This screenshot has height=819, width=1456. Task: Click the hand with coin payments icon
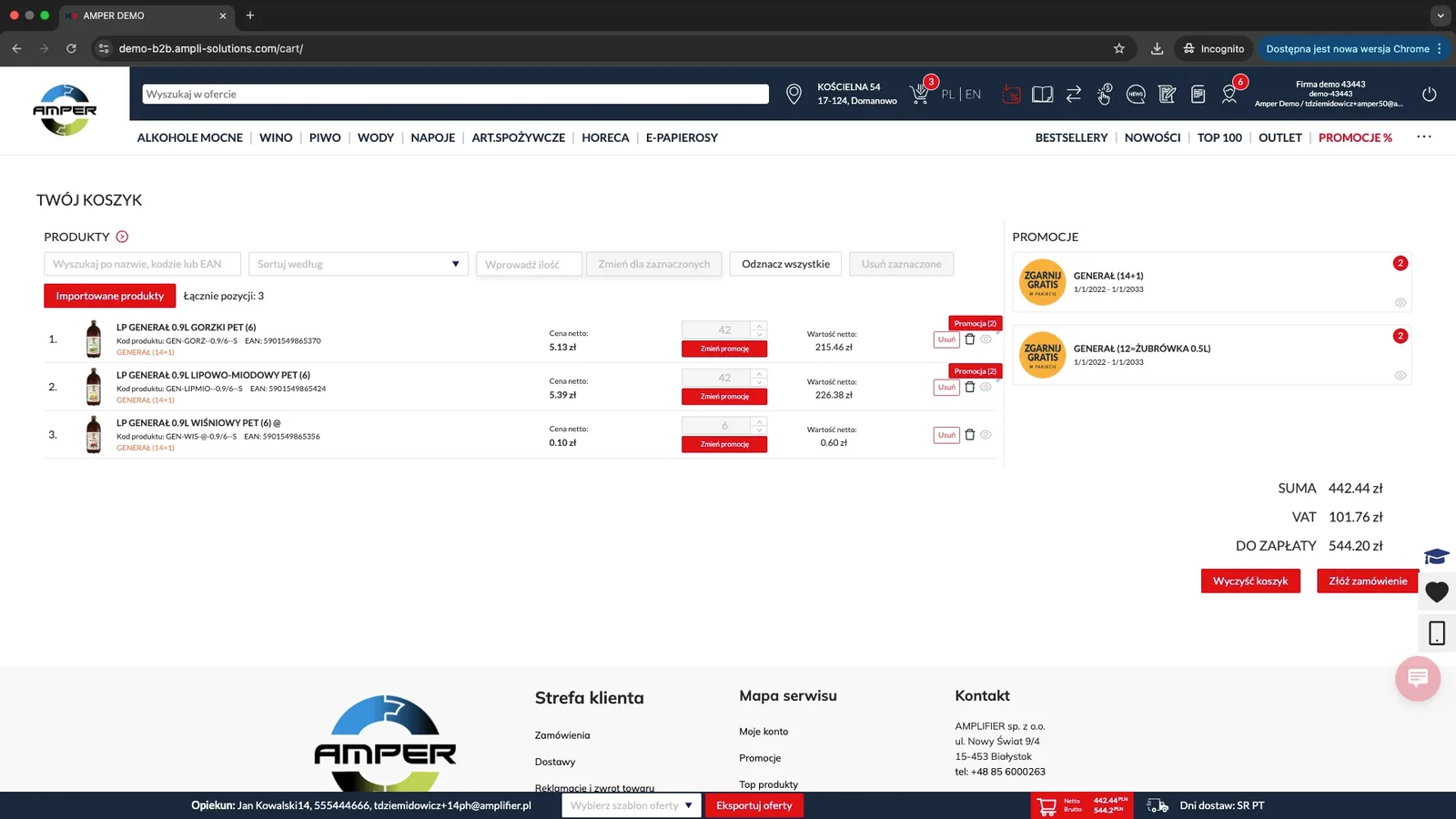click(1105, 94)
